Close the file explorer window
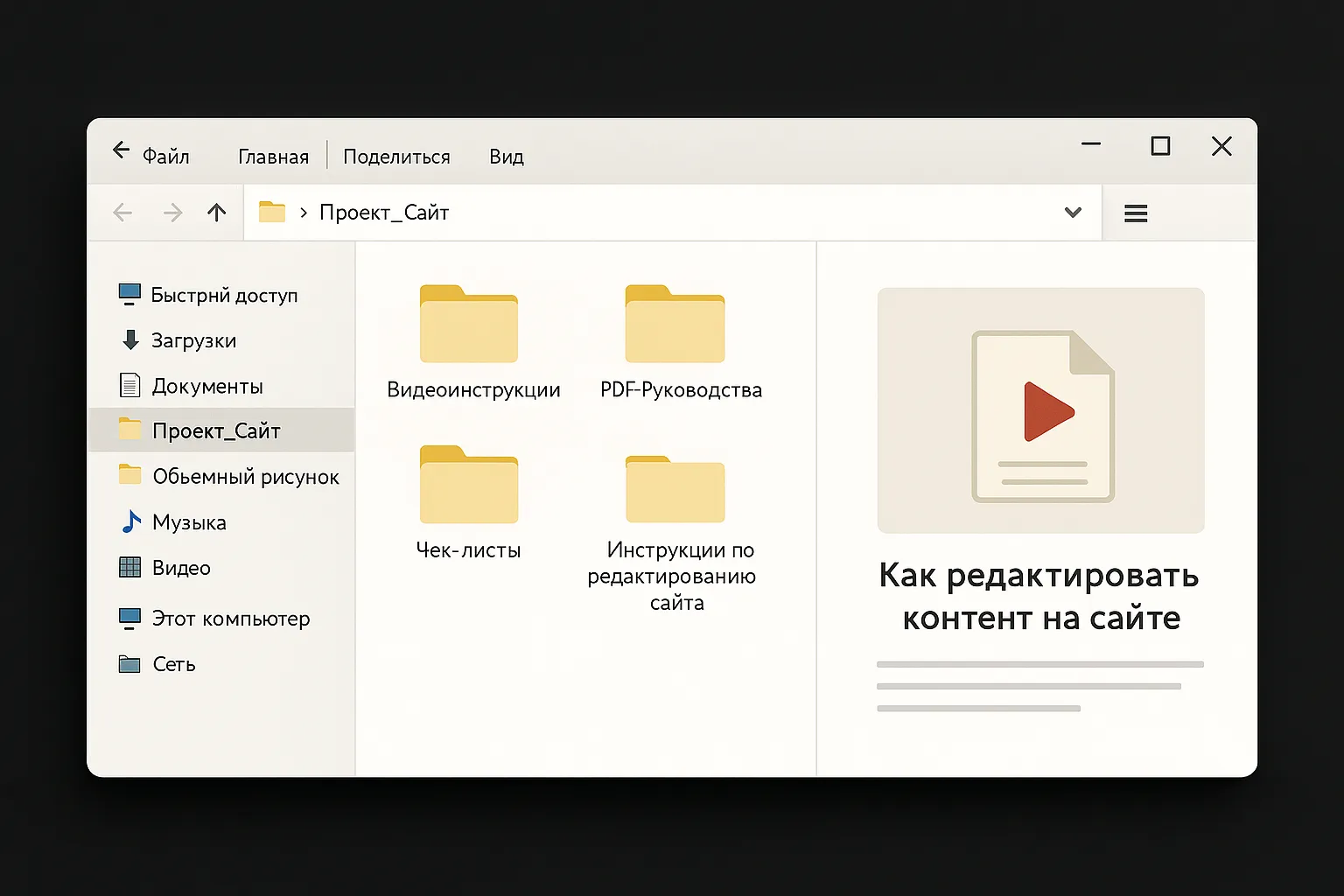The height and width of the screenshot is (896, 1344). 1221,146
